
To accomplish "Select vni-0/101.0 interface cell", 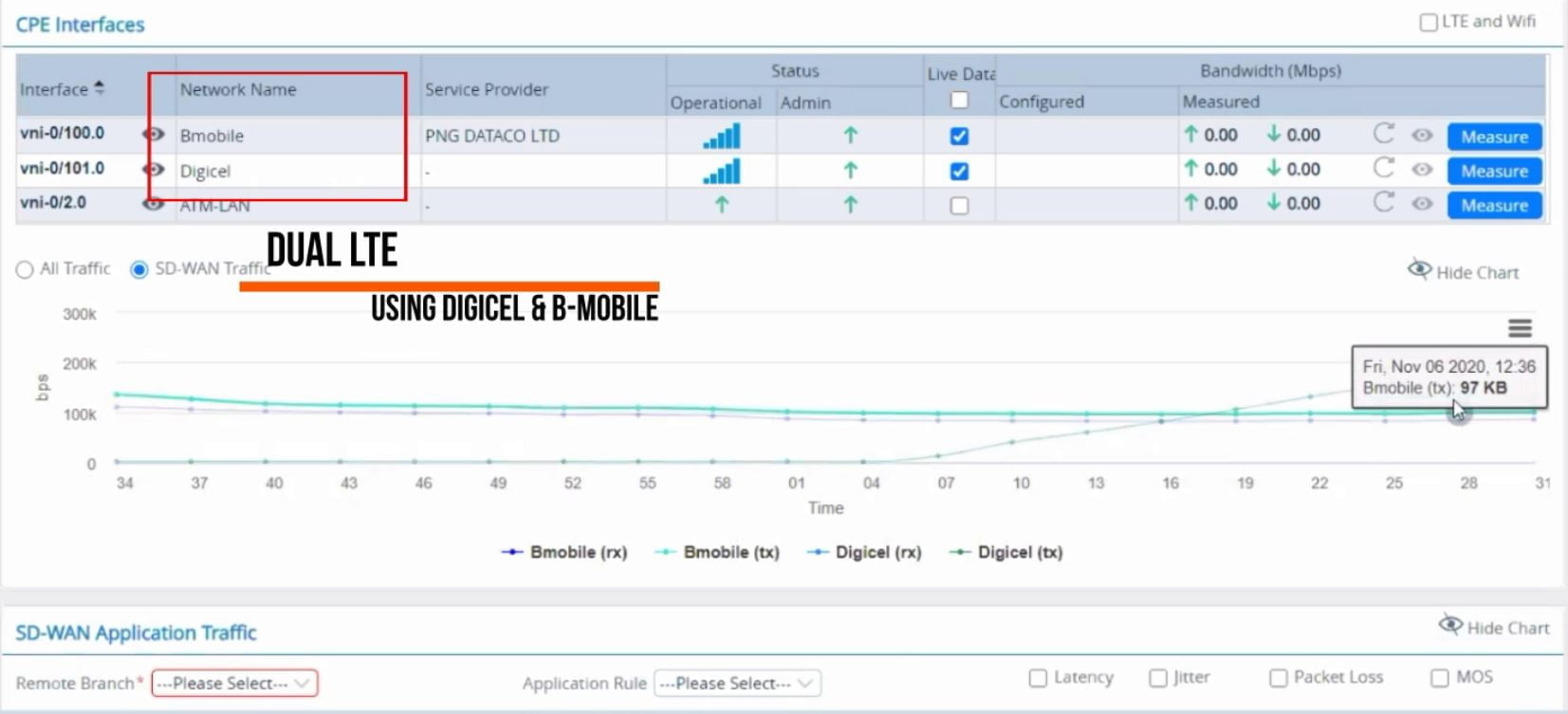I will 63,168.
